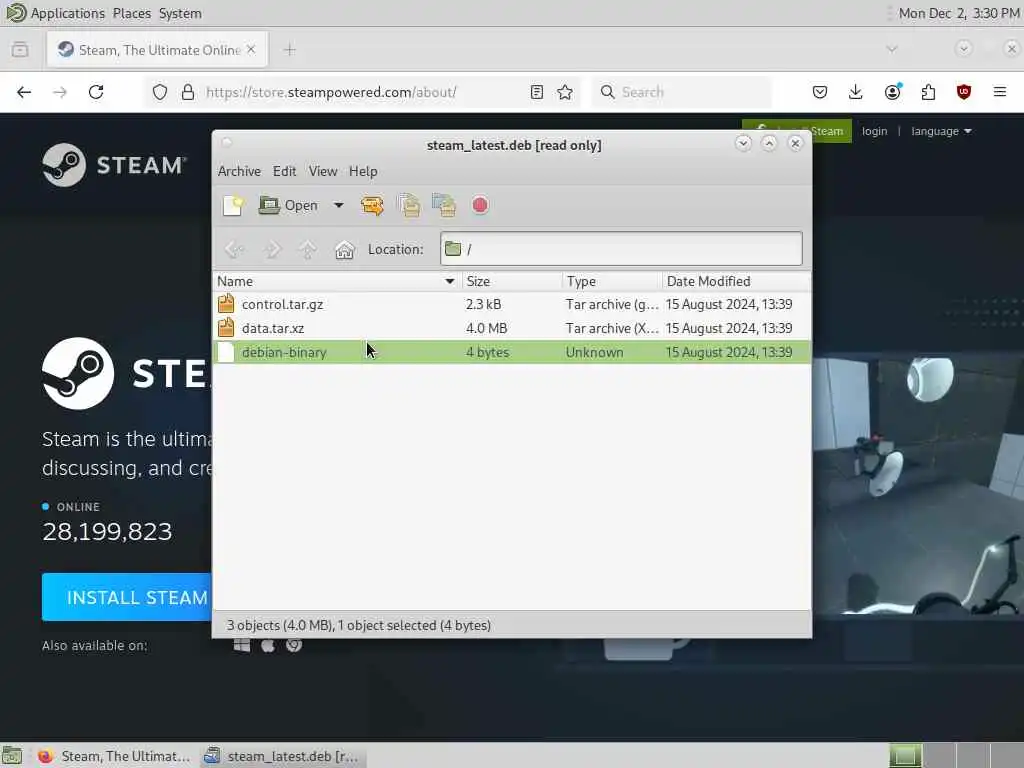Sort file list by Size column

(512, 281)
